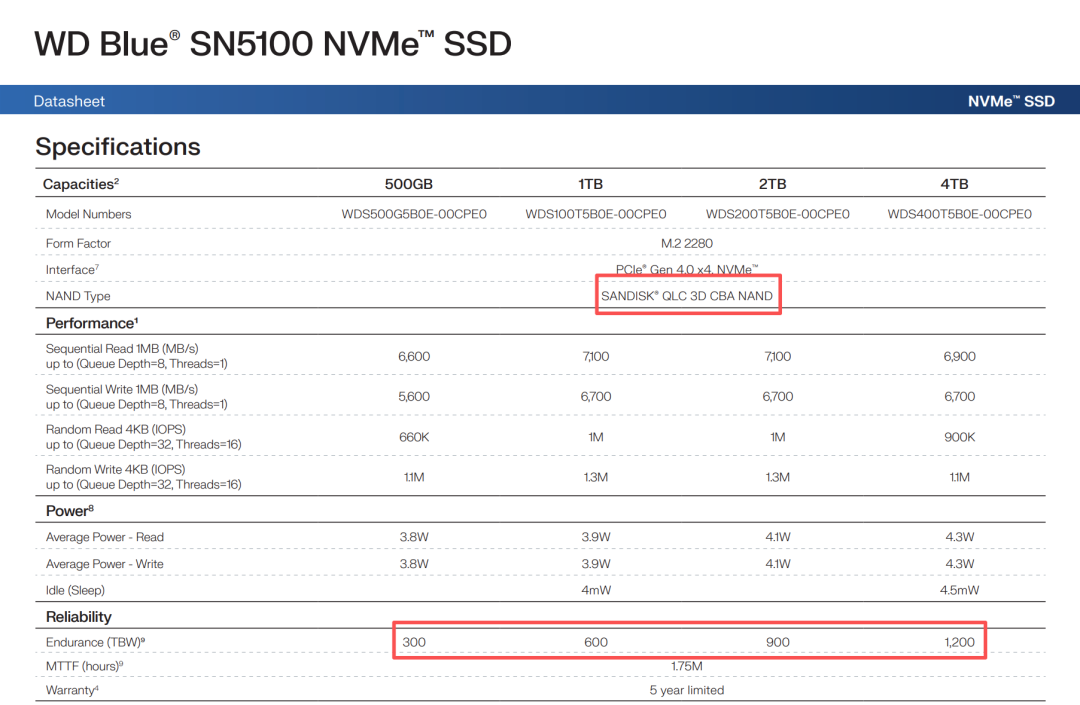Select 4TB random write value 1.1M
Screen dimensions: 1080x705
[x=959, y=477]
